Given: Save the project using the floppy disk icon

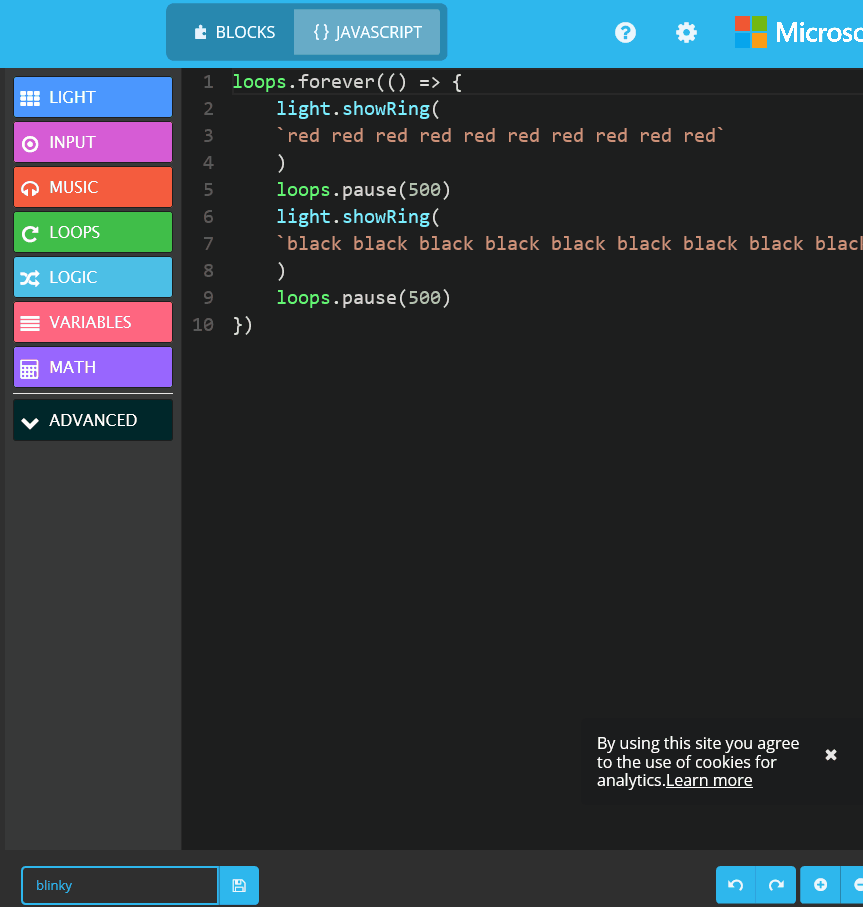Looking at the screenshot, I should [x=239, y=885].
